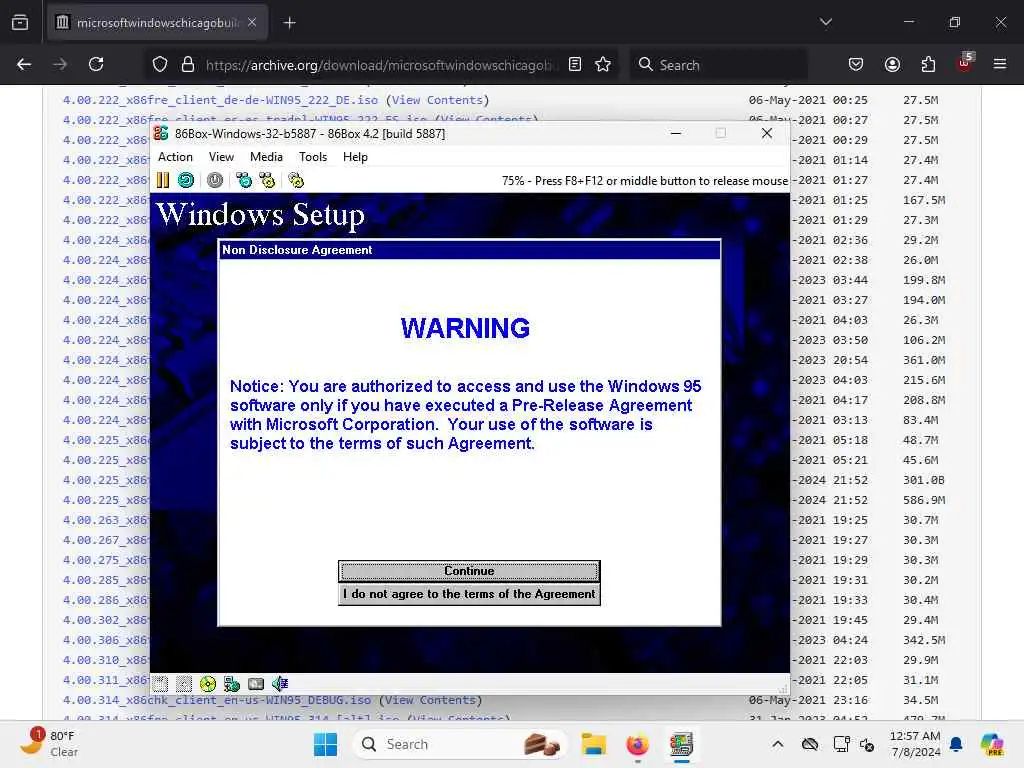Open the Windows Start menu

tap(325, 744)
